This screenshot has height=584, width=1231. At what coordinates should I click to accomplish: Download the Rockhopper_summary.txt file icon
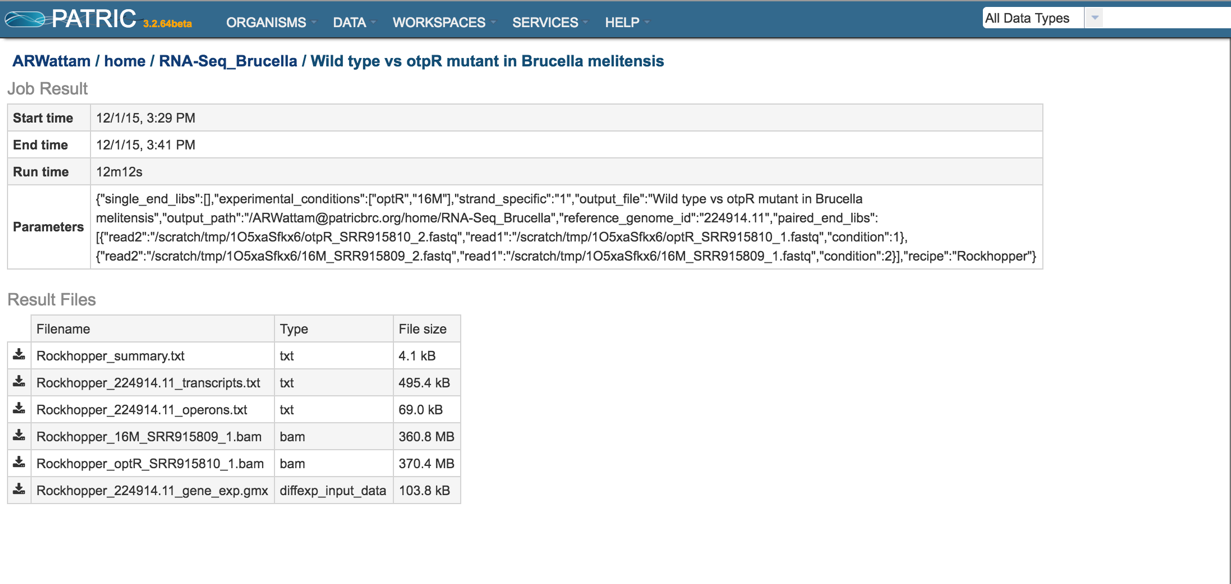tap(19, 355)
